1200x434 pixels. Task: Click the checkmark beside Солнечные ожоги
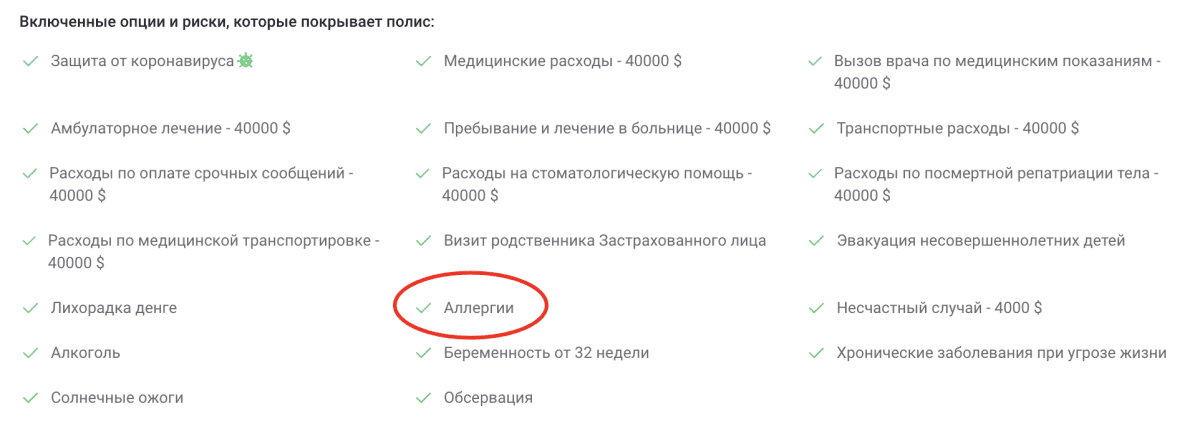pos(30,398)
